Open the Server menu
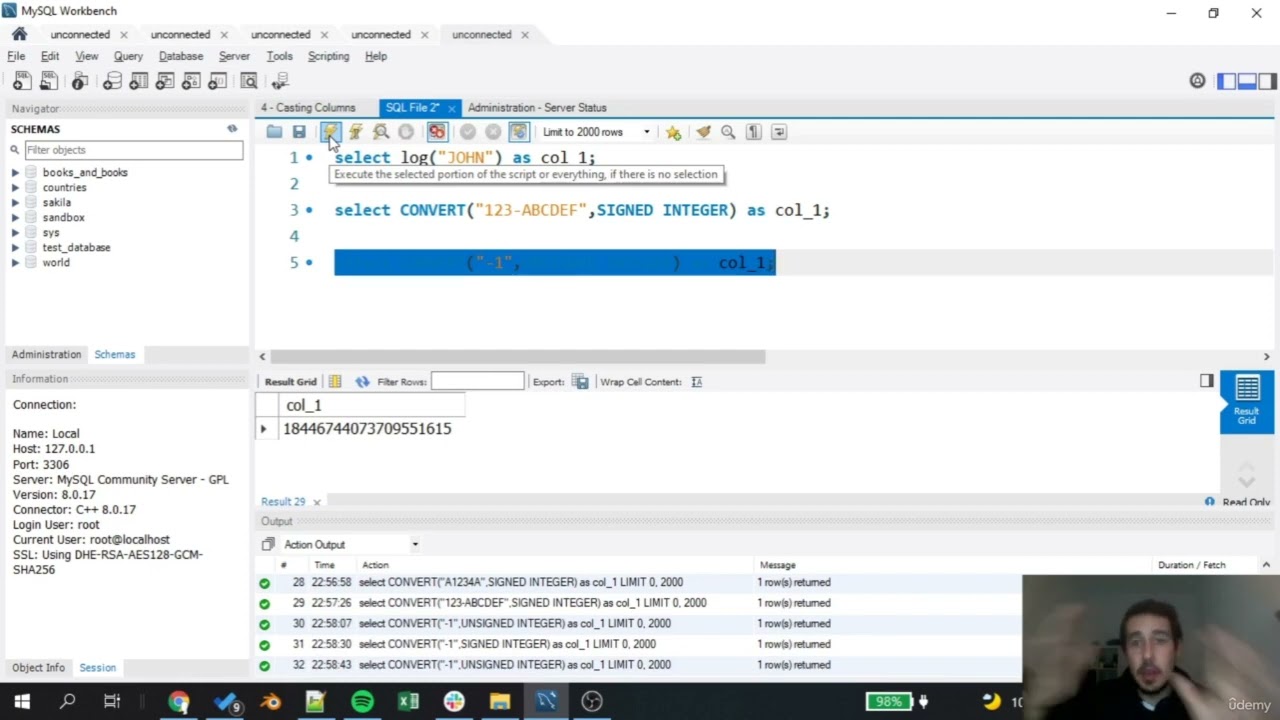The image size is (1280, 720). pyautogui.click(x=234, y=56)
